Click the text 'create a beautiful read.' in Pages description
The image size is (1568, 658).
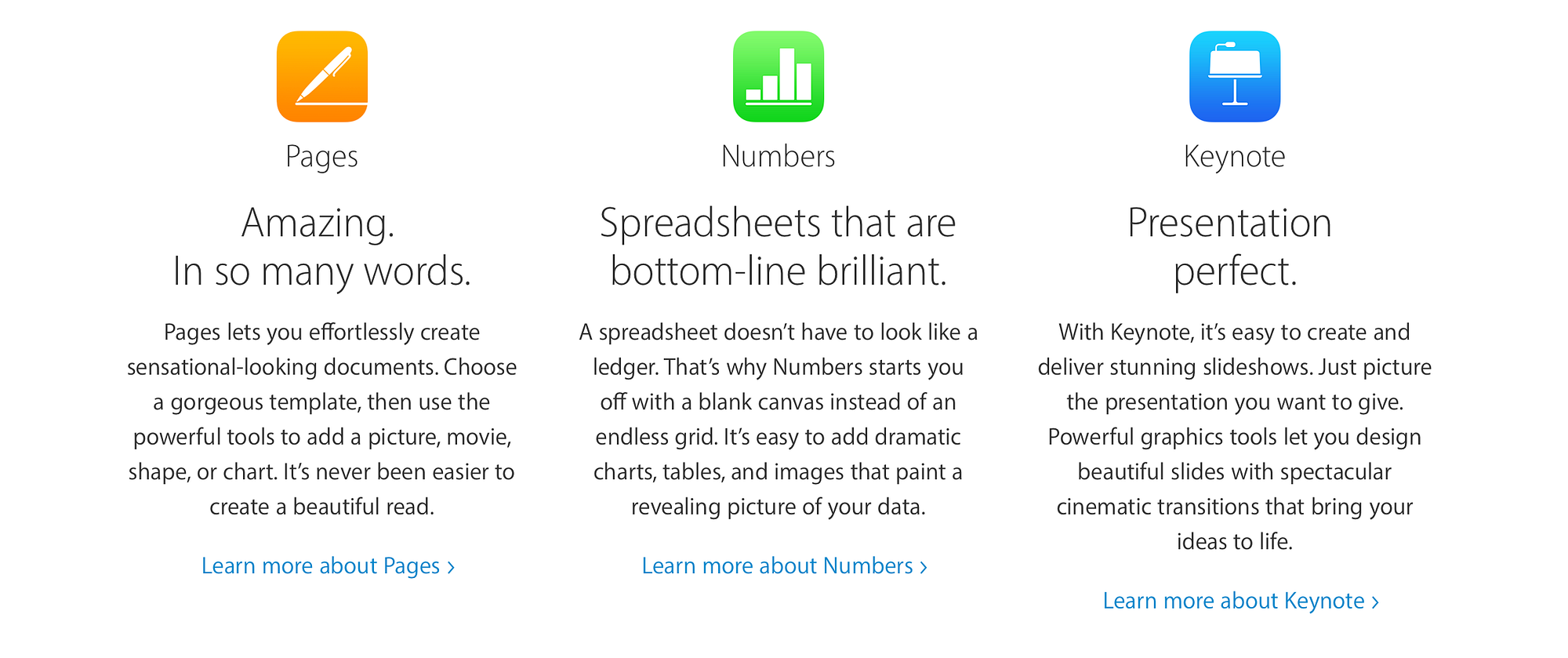point(321,507)
